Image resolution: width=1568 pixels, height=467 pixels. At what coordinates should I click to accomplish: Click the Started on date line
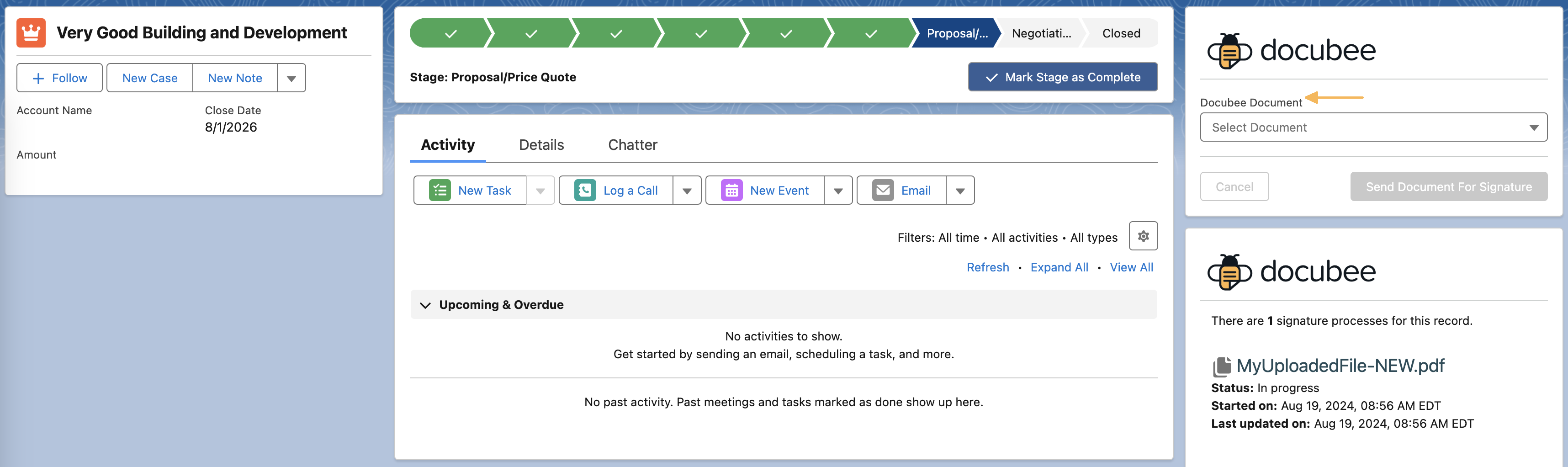click(x=1326, y=405)
